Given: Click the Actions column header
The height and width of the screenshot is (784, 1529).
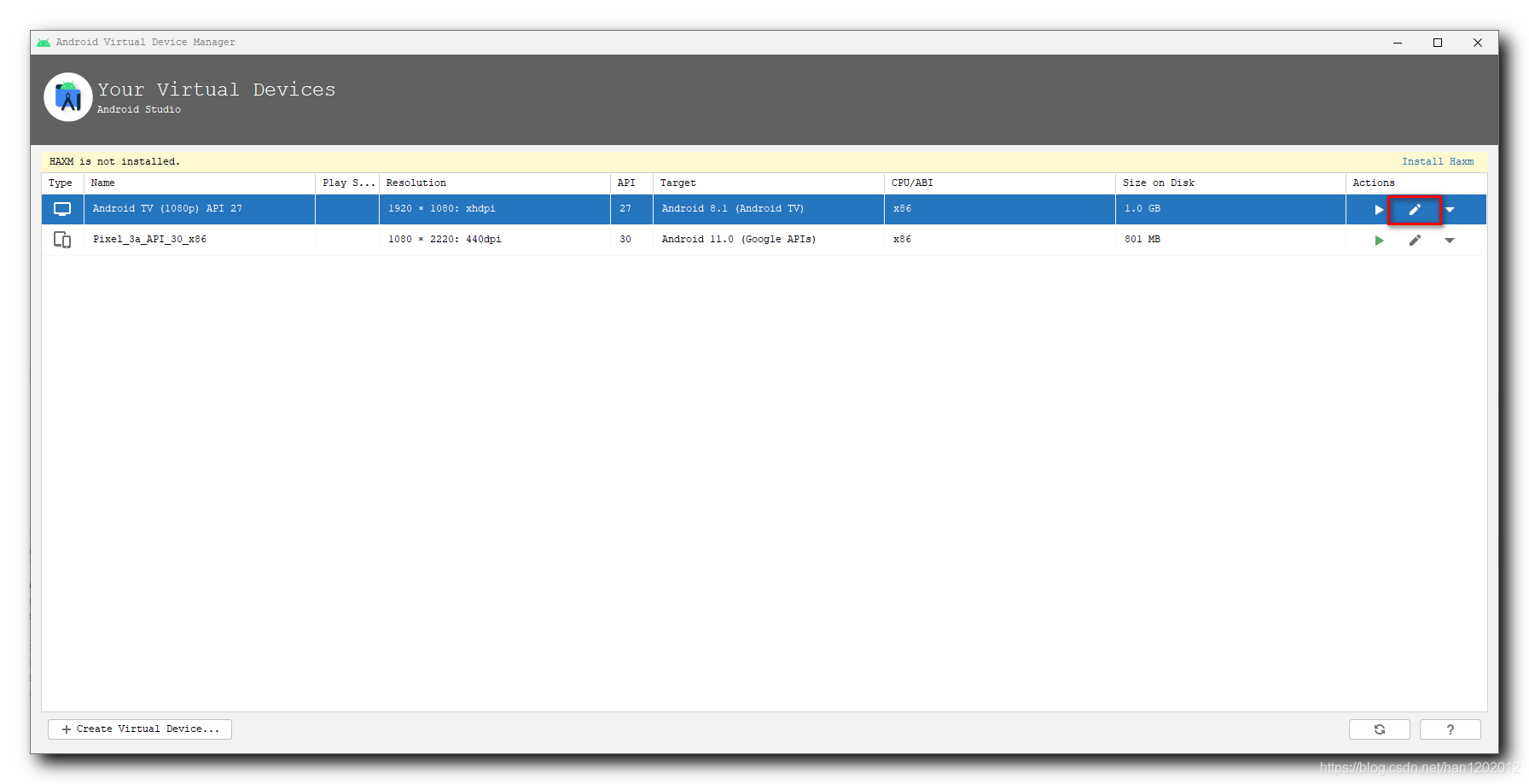Looking at the screenshot, I should pyautogui.click(x=1416, y=183).
